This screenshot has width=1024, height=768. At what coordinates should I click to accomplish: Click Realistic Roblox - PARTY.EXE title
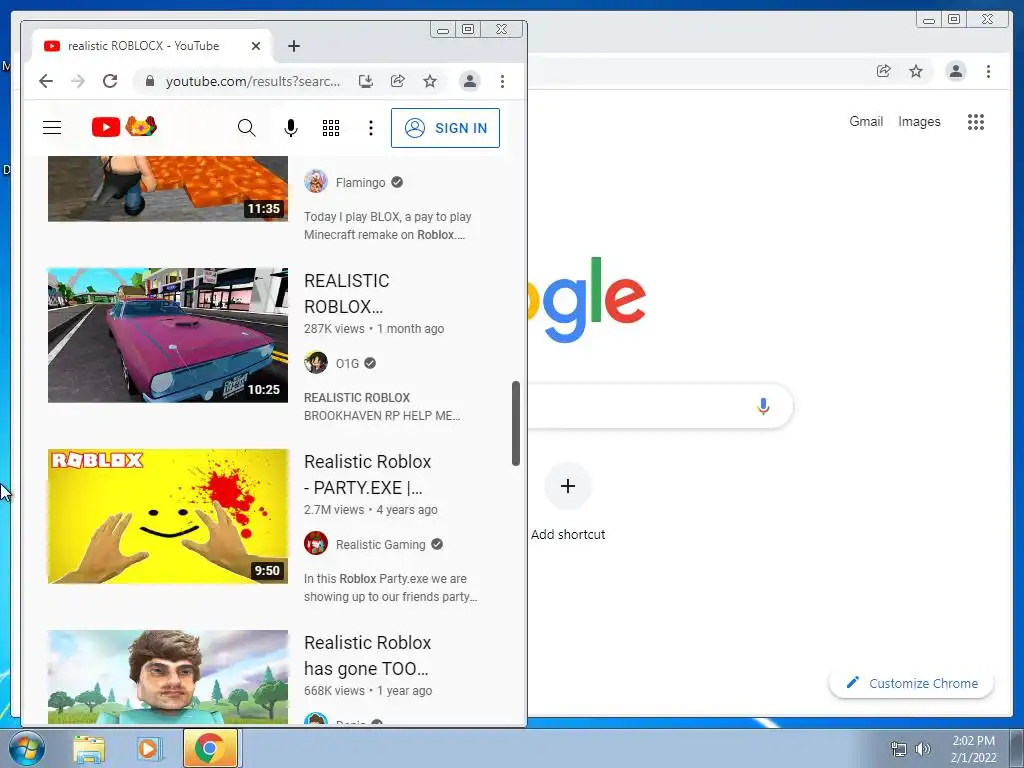click(367, 474)
